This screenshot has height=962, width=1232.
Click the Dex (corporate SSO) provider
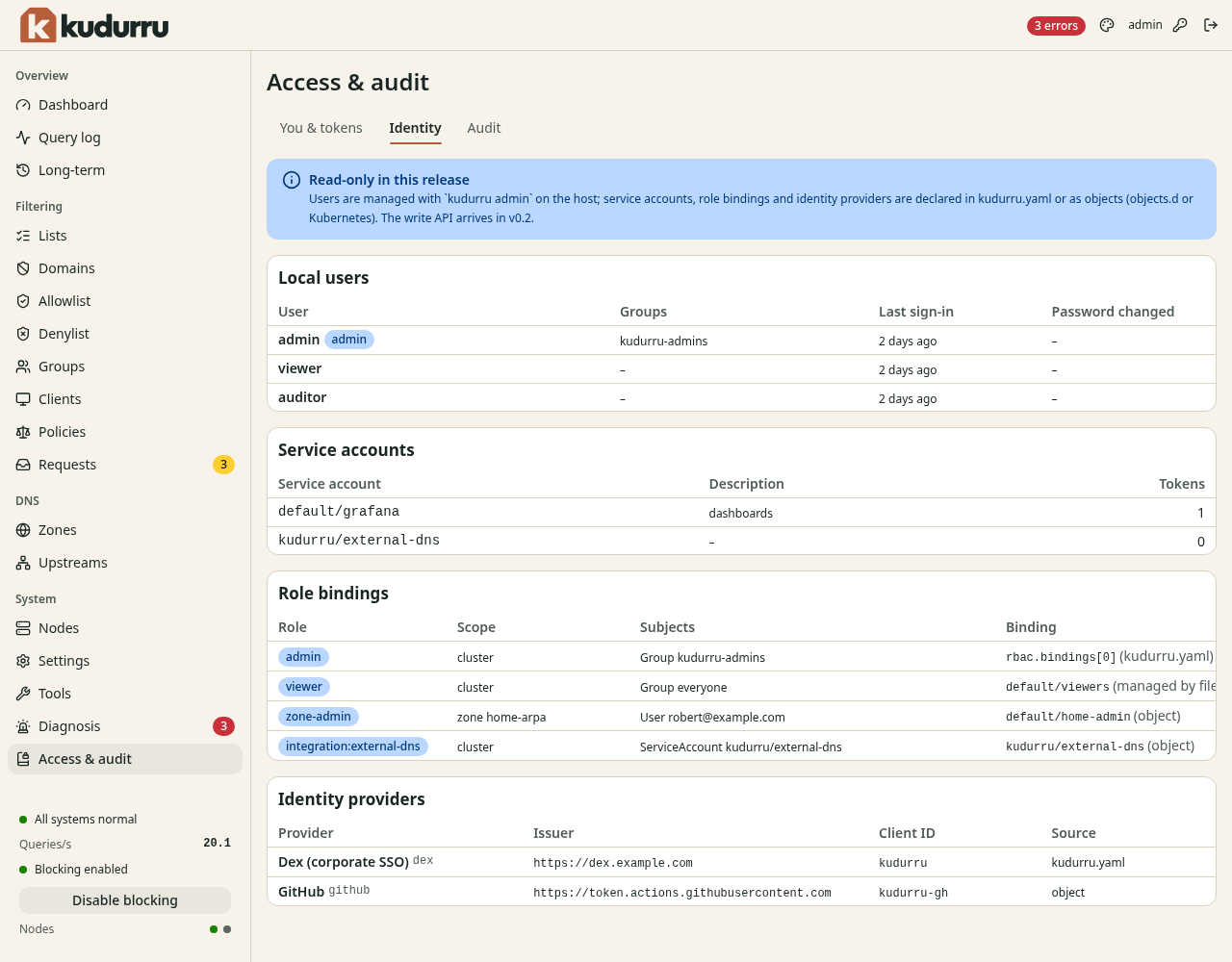(343, 862)
